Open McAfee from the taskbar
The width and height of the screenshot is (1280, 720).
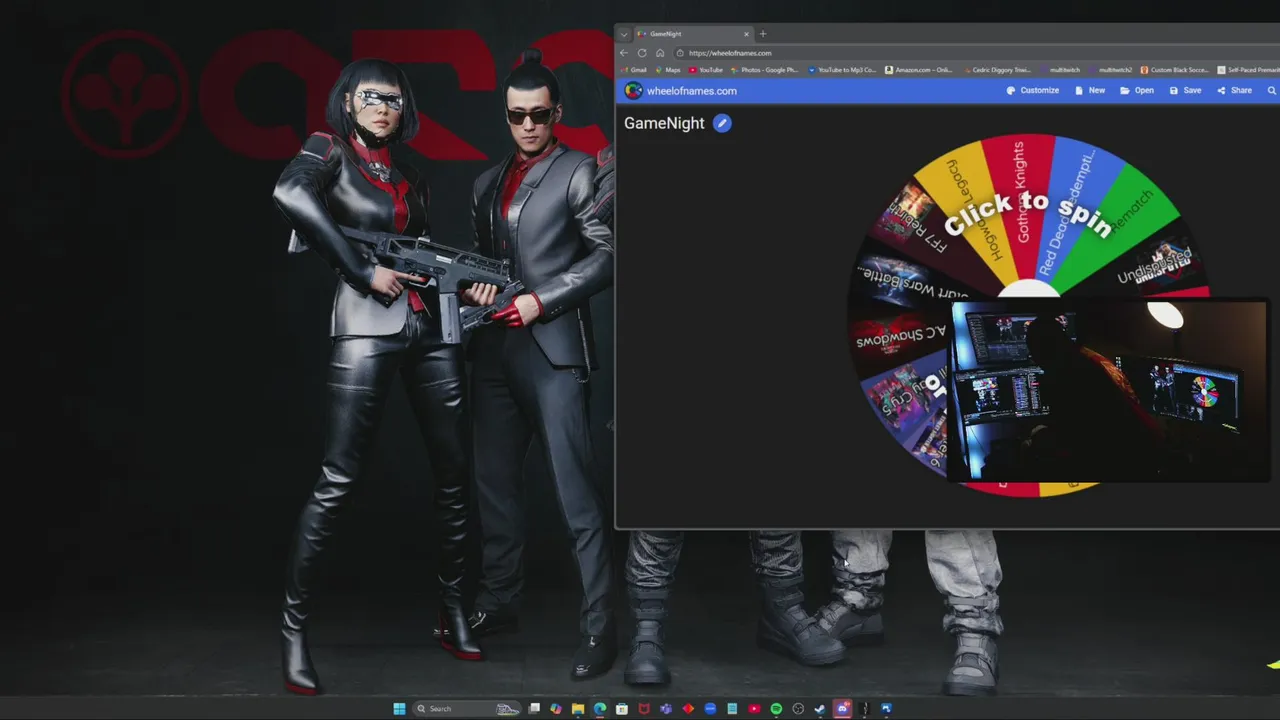(644, 709)
